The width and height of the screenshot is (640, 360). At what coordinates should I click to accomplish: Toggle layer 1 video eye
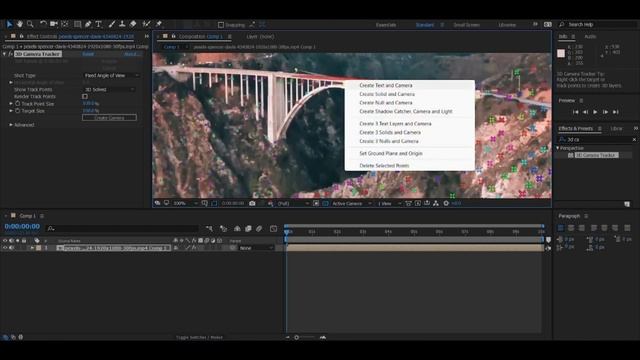5,248
